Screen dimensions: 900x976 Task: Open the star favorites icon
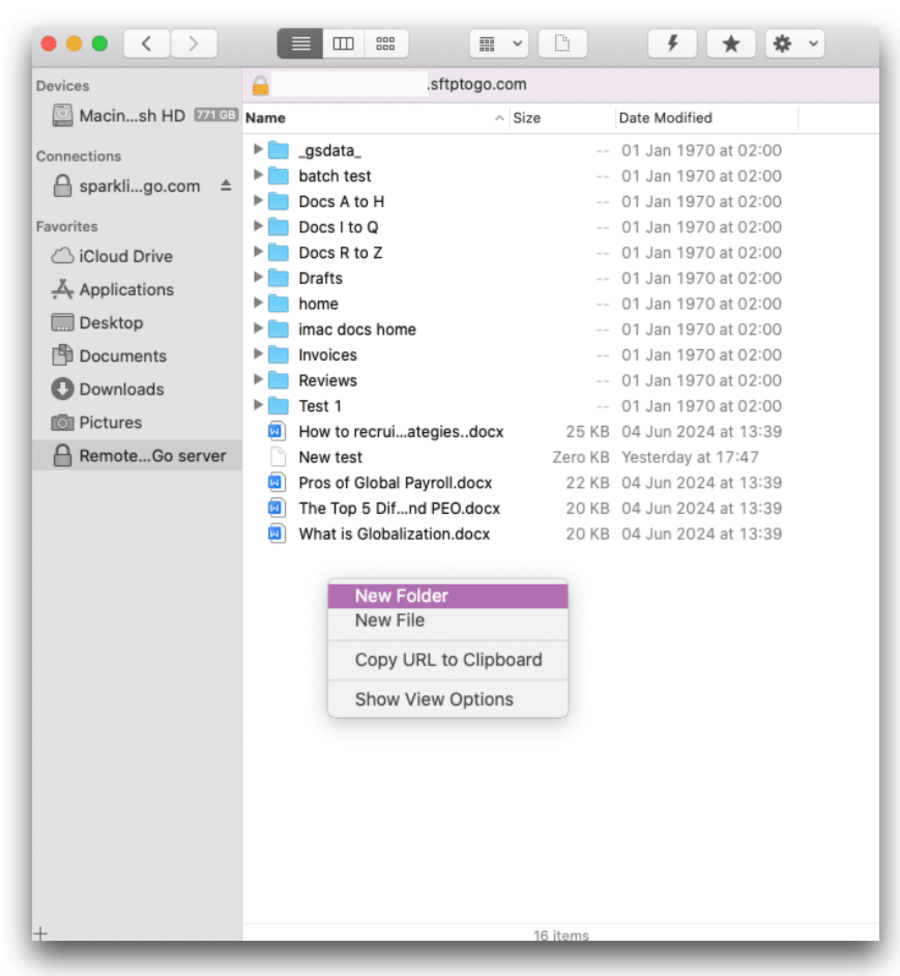tap(731, 43)
